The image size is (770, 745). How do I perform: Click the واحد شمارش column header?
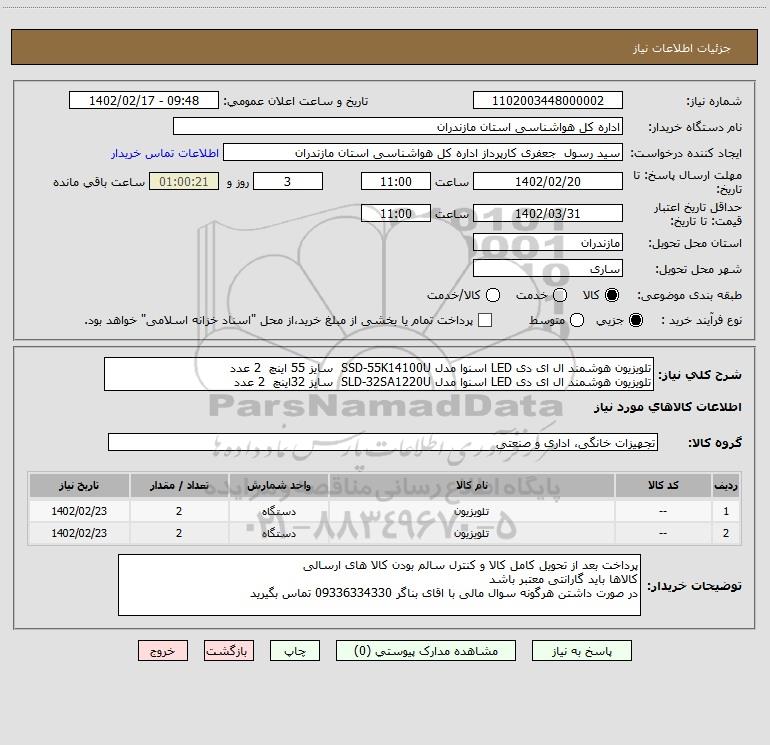[x=278, y=486]
